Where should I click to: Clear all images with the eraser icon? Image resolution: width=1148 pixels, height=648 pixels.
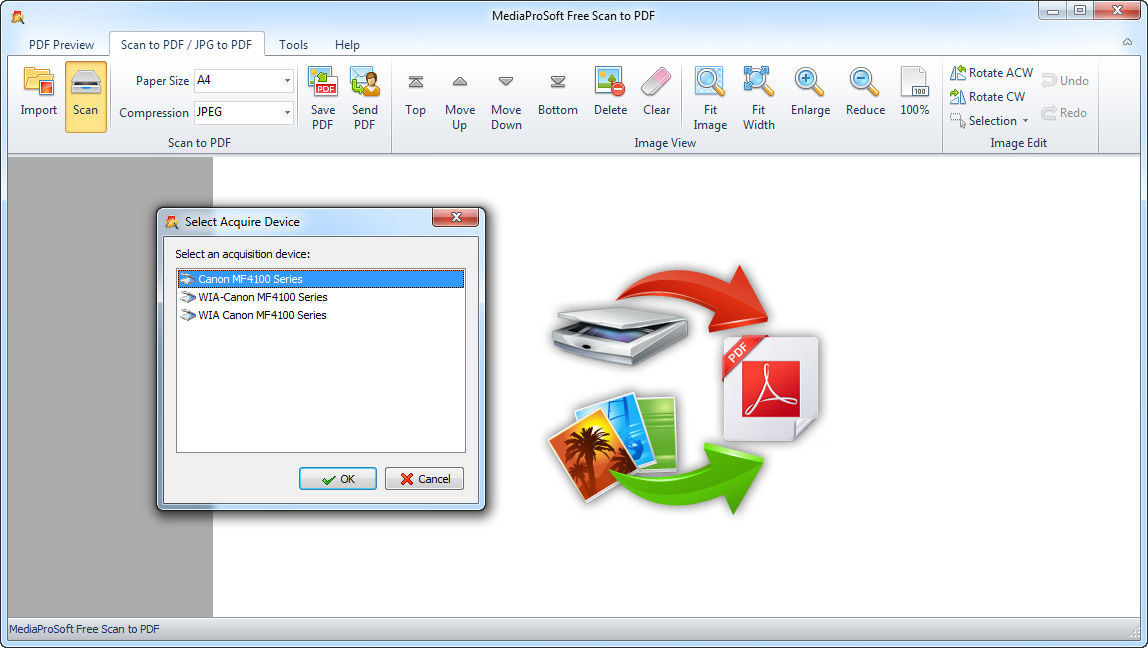coord(656,81)
